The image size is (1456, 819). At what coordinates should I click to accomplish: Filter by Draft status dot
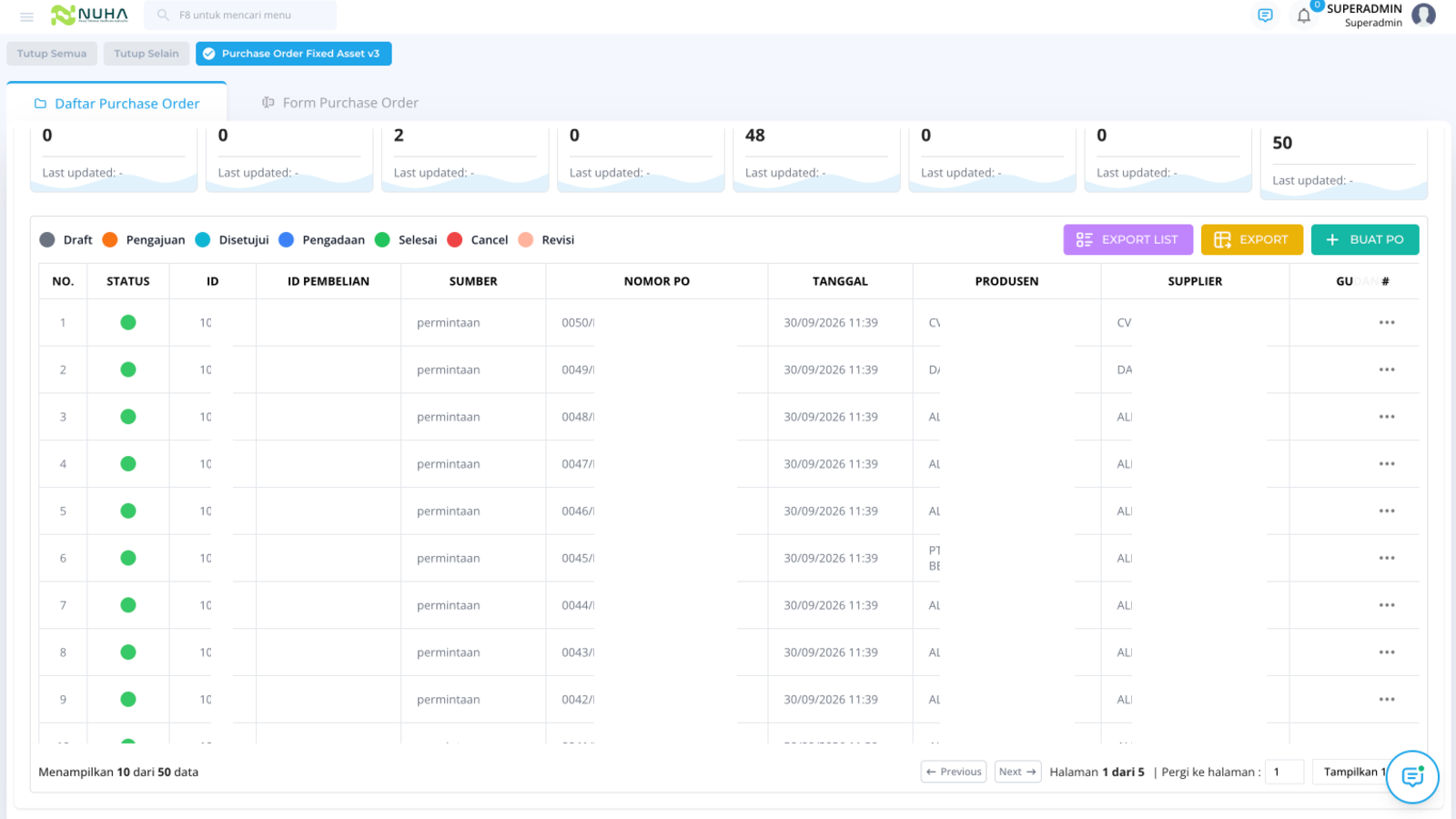pos(47,240)
